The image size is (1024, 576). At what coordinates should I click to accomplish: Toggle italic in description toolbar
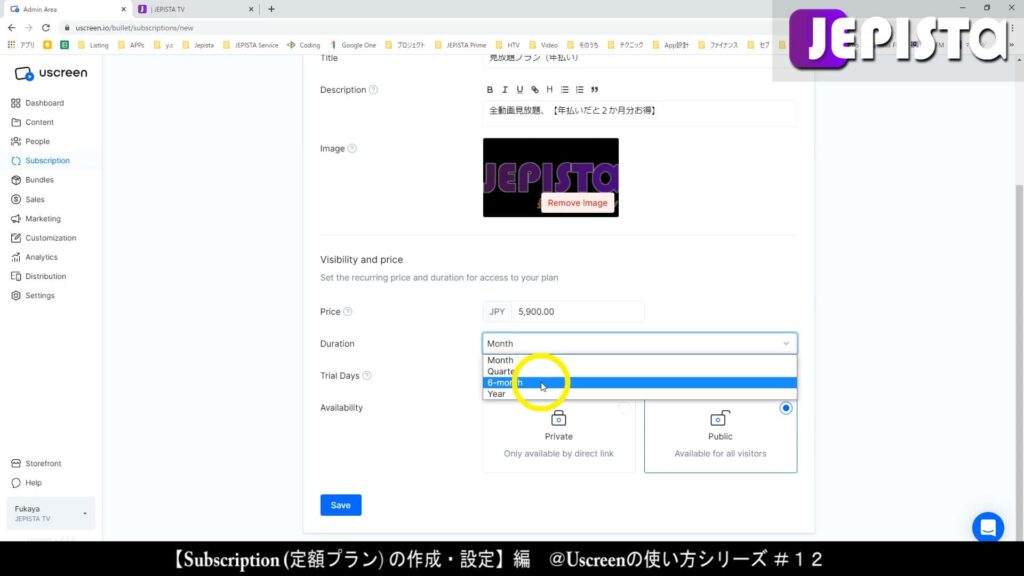point(504,89)
